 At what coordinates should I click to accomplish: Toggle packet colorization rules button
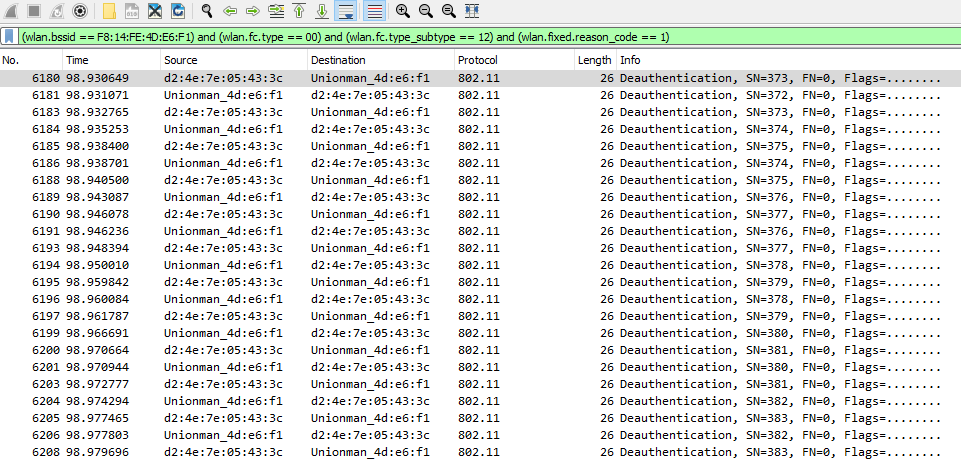[374, 10]
